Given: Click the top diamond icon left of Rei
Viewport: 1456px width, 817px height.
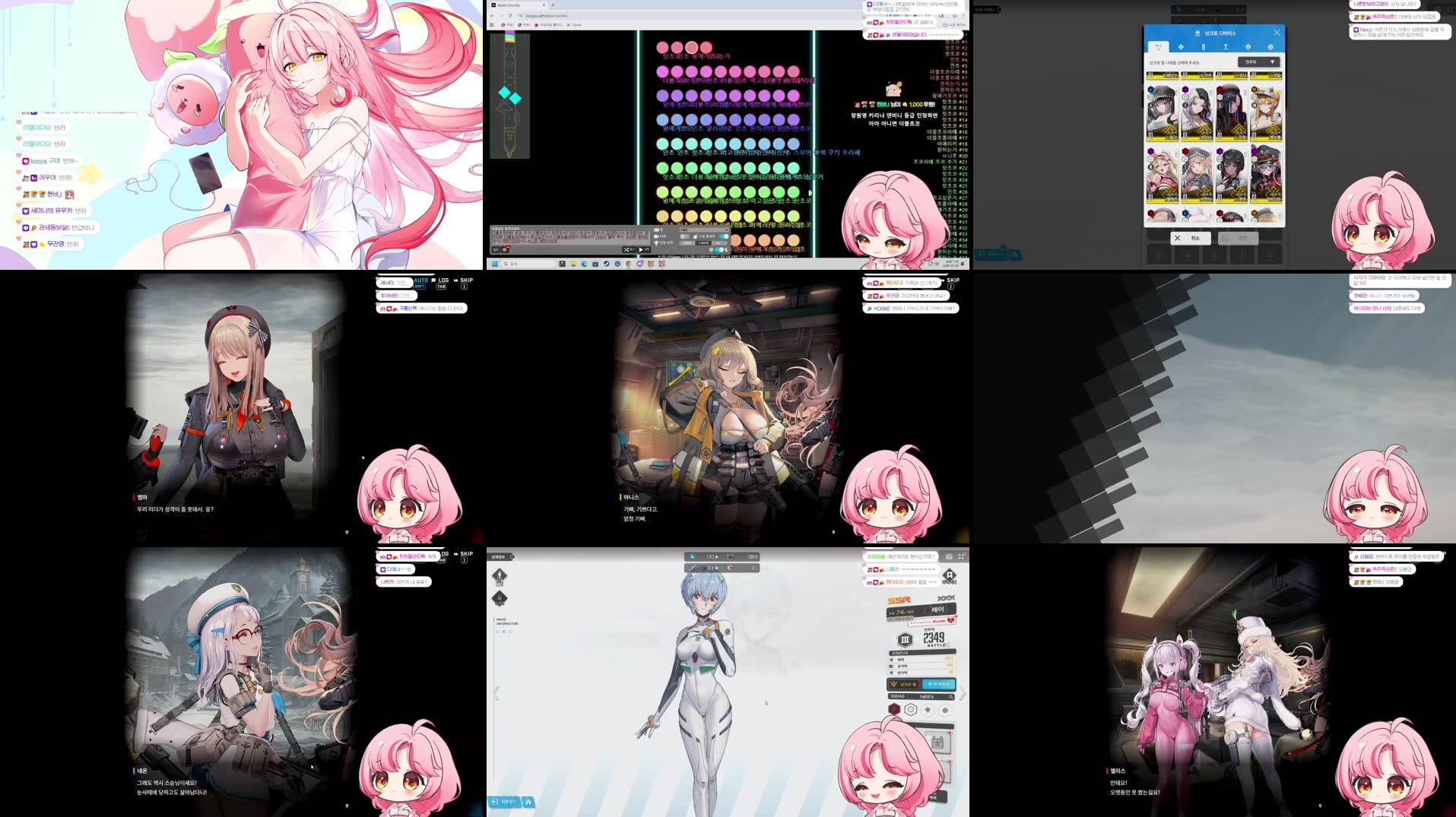Looking at the screenshot, I should 500,576.
